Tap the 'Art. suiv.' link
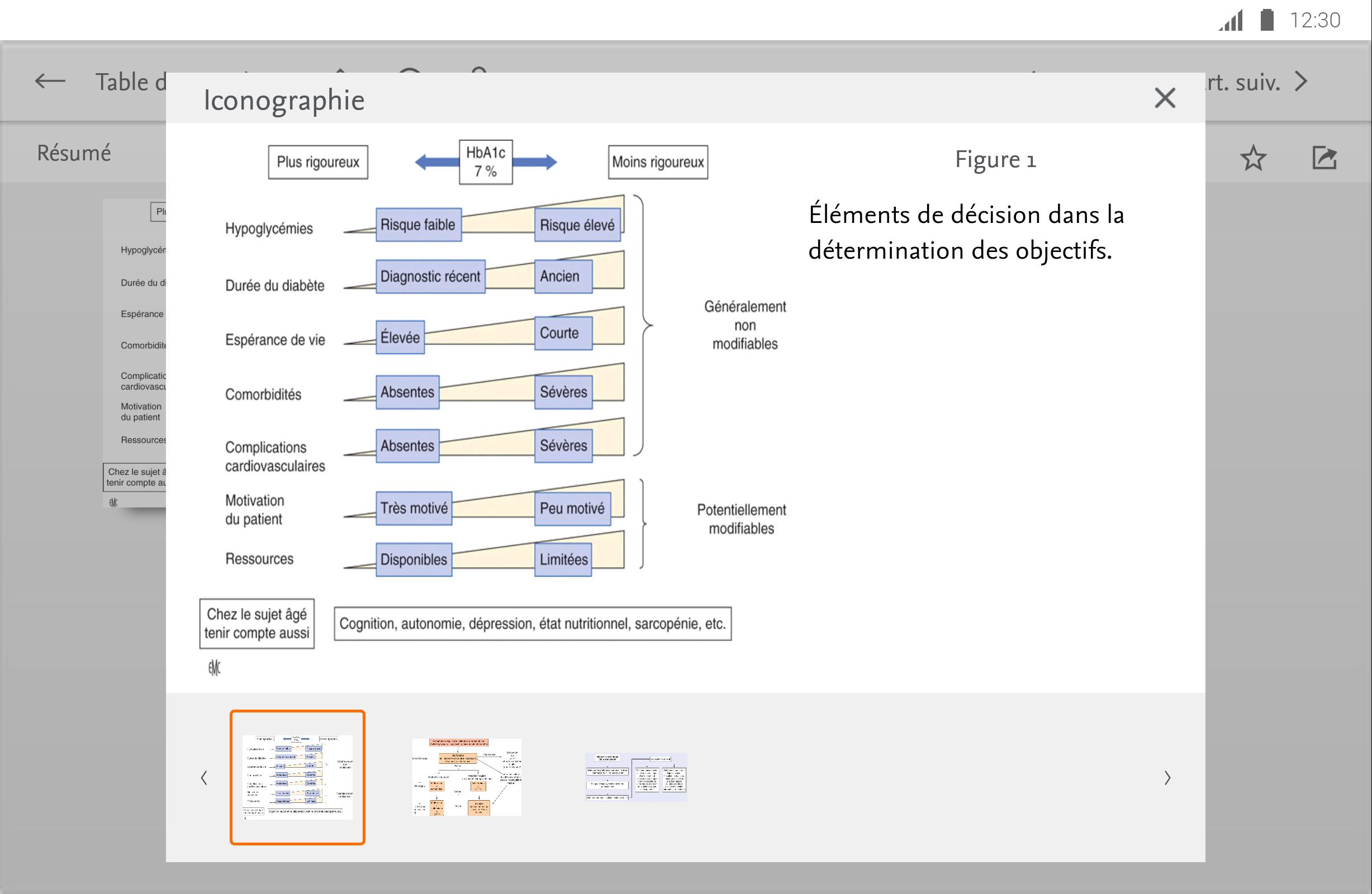This screenshot has width=1372, height=894. point(1242,82)
